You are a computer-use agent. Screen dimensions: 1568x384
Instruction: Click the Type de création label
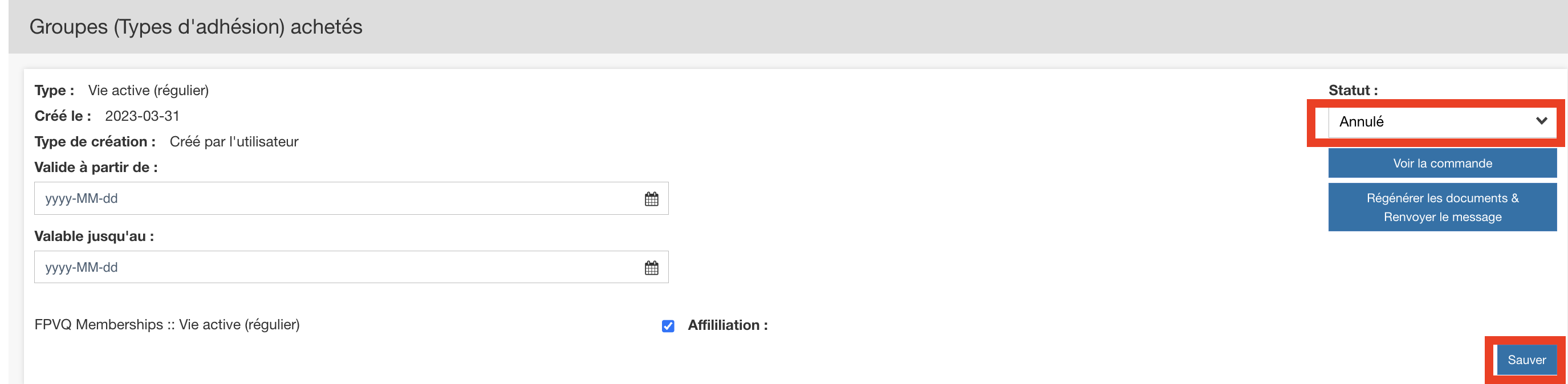point(94,142)
